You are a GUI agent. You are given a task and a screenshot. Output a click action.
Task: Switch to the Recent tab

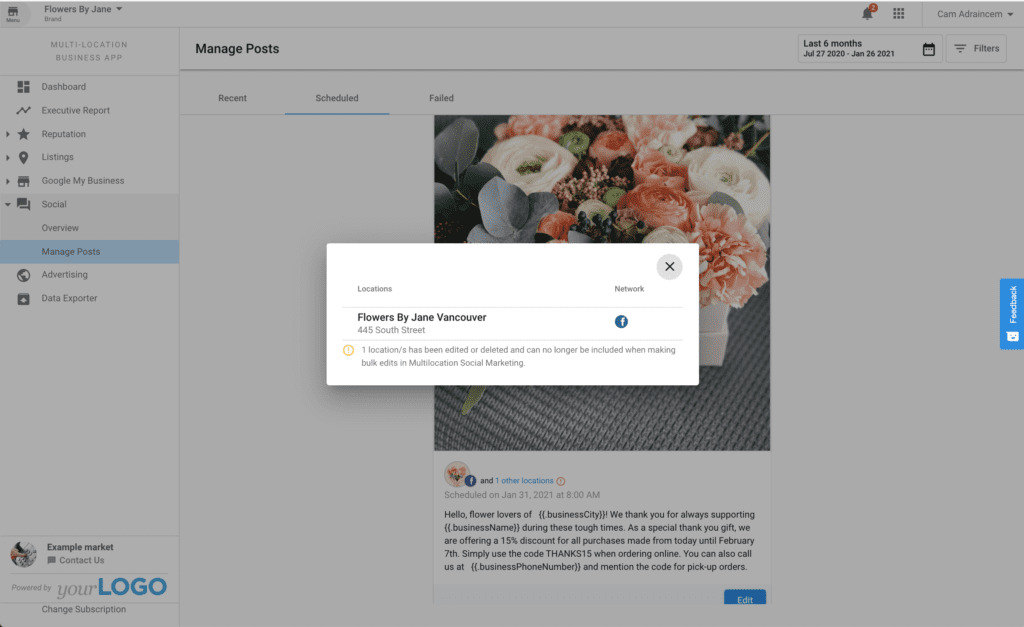click(232, 98)
